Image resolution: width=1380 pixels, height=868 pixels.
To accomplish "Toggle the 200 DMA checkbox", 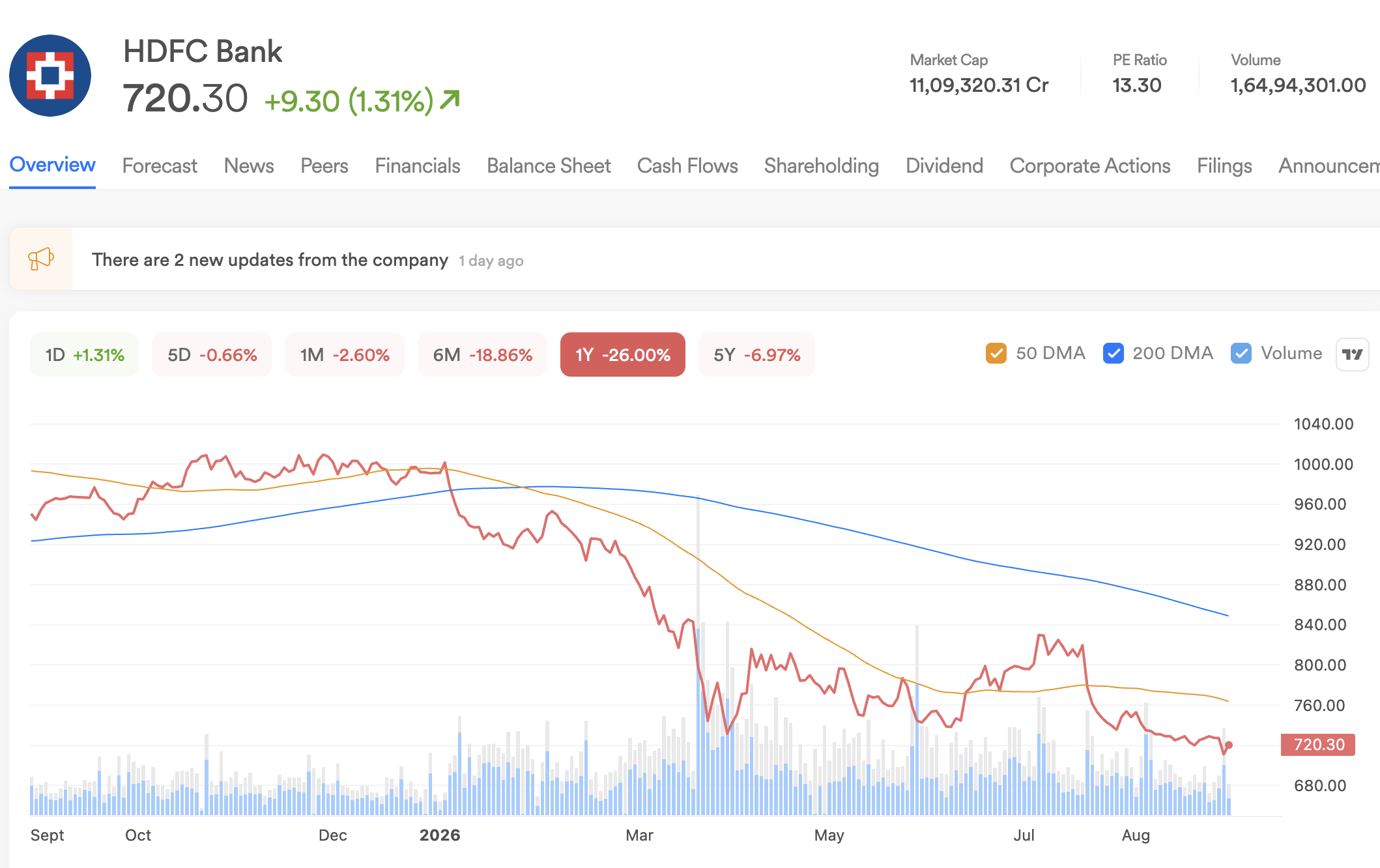I will [1113, 353].
